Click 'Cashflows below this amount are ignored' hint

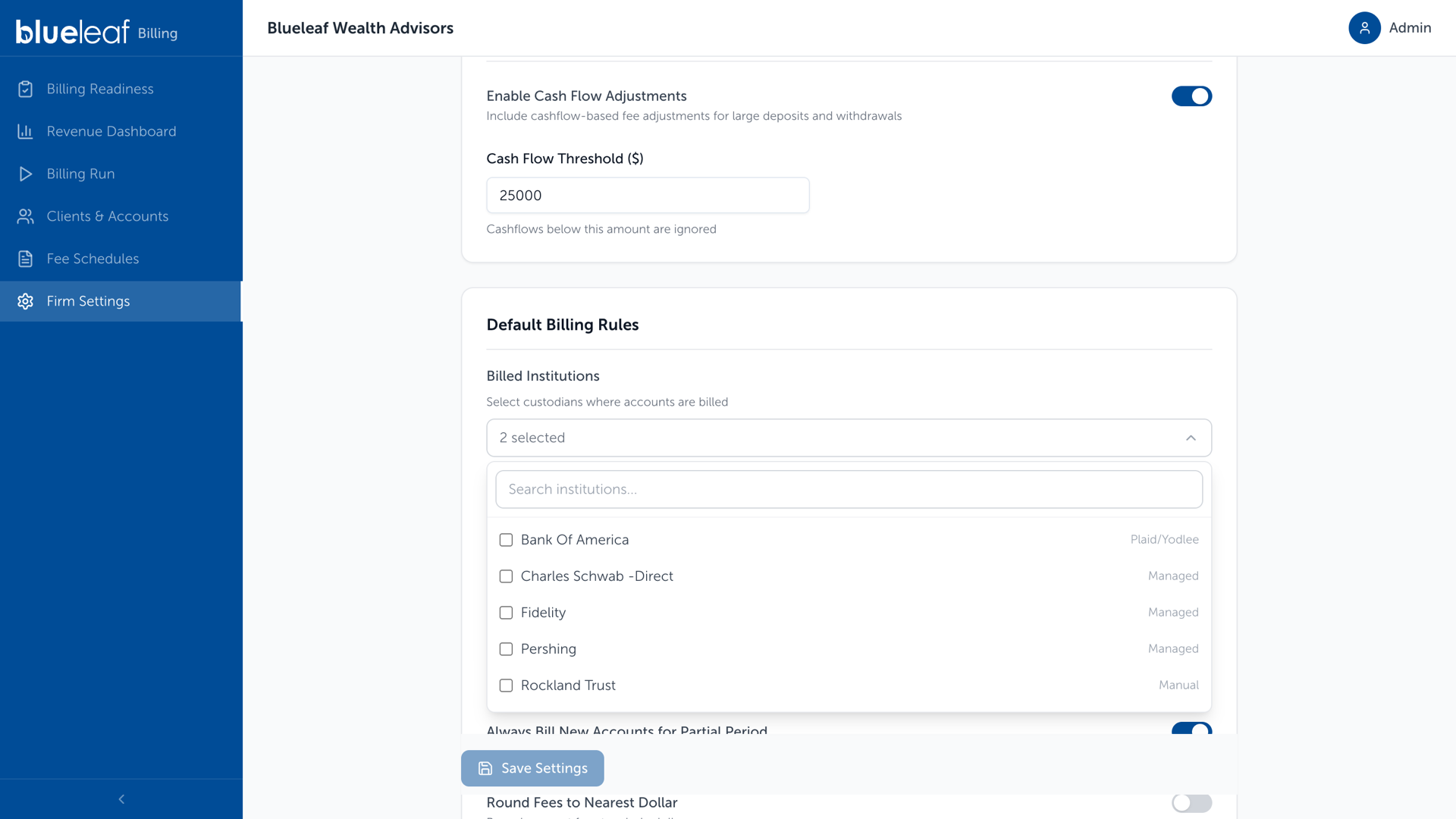click(x=601, y=229)
